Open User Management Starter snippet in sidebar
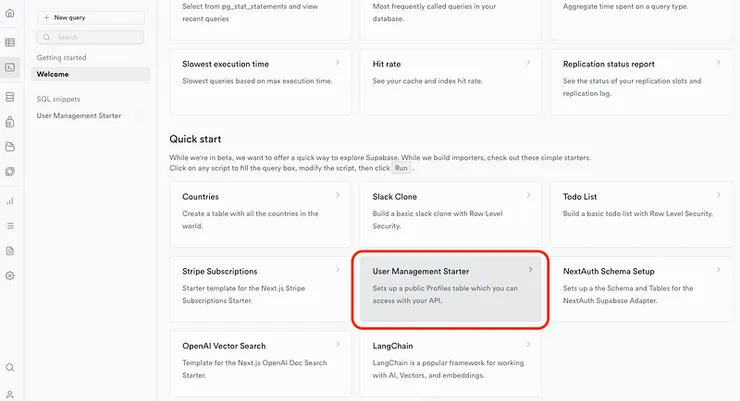740x401 pixels. 79,116
